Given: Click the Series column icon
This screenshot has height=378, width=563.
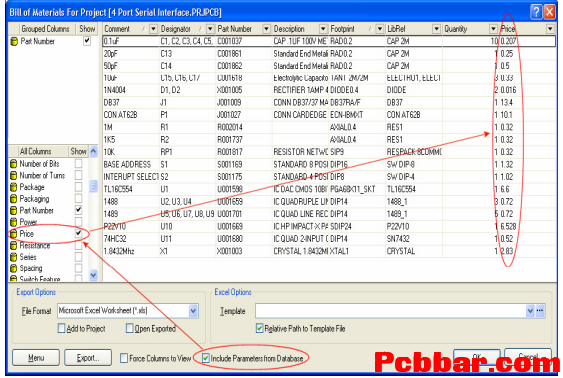Looking at the screenshot, I should pyautogui.click(x=14, y=257).
